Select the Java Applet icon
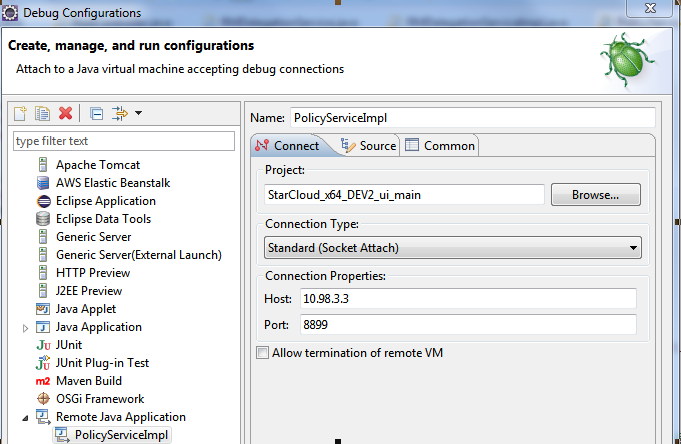681x444 pixels. tap(43, 309)
